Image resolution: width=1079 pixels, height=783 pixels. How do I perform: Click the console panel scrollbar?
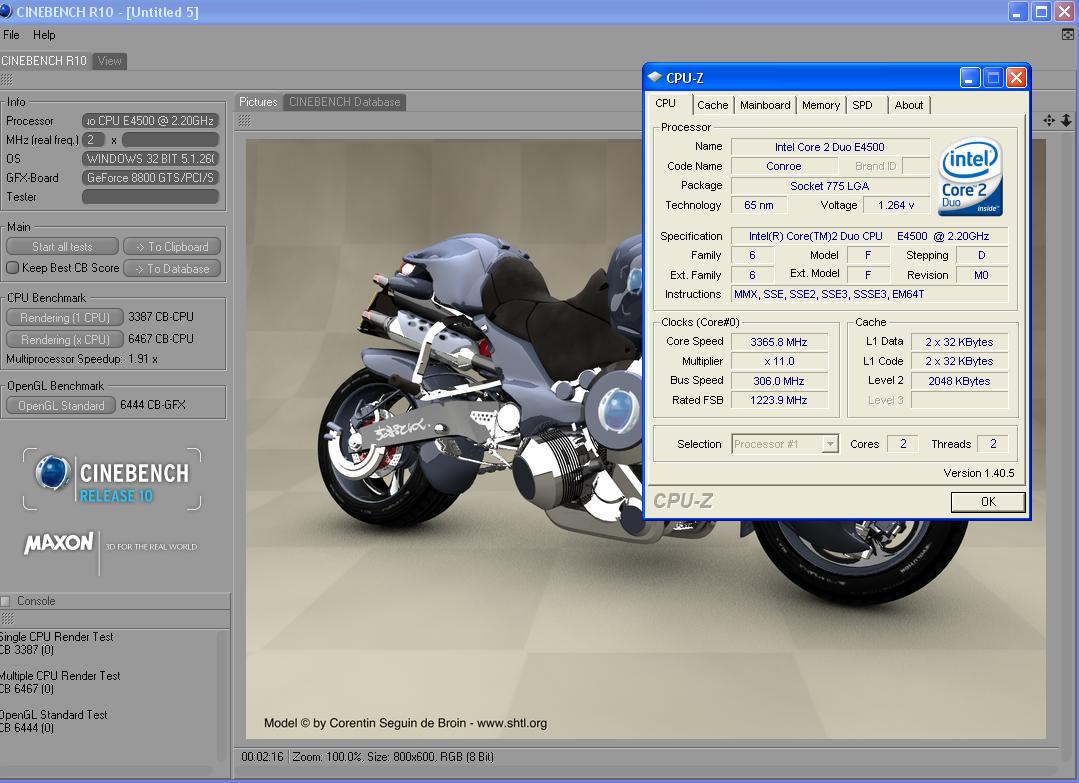coord(222,695)
